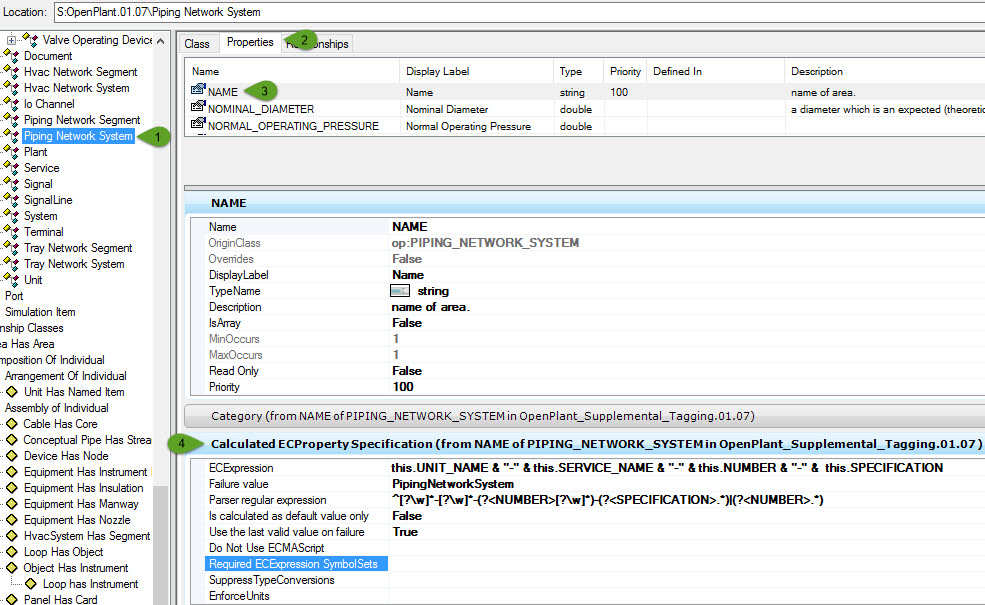Click the class tree scroll-up arrow
Image resolution: width=985 pixels, height=605 pixels.
click(160, 41)
